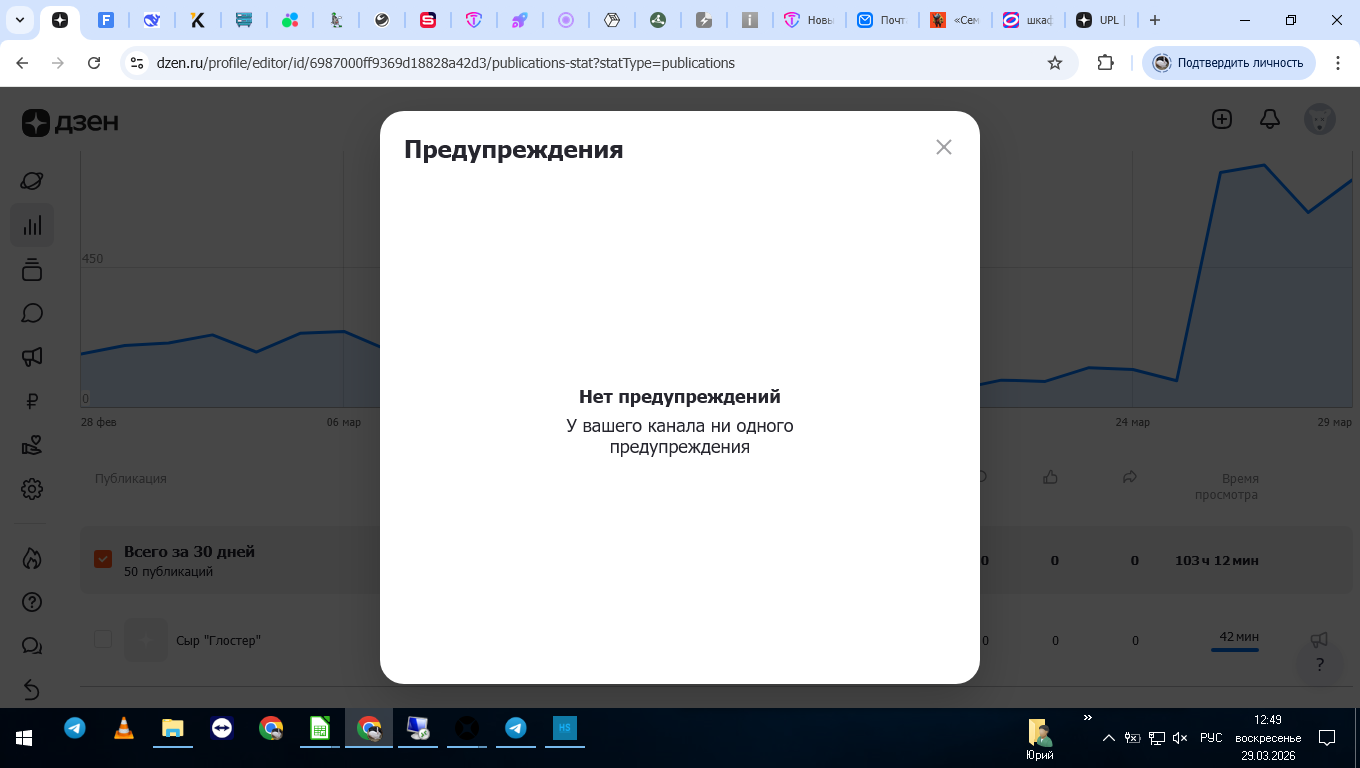Switch to the "«Сем" browser tab
The height and width of the screenshot is (768, 1360).
click(954, 20)
